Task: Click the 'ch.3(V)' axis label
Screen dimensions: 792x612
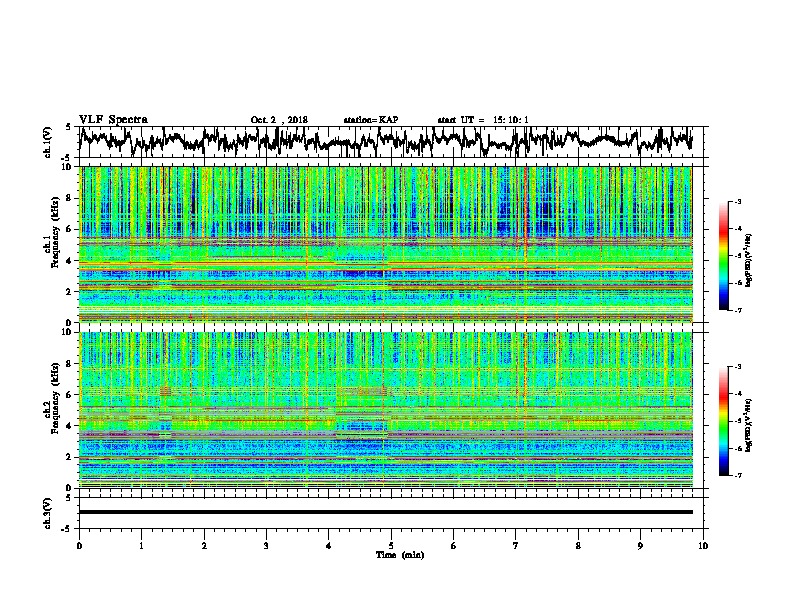Action: 48,513
